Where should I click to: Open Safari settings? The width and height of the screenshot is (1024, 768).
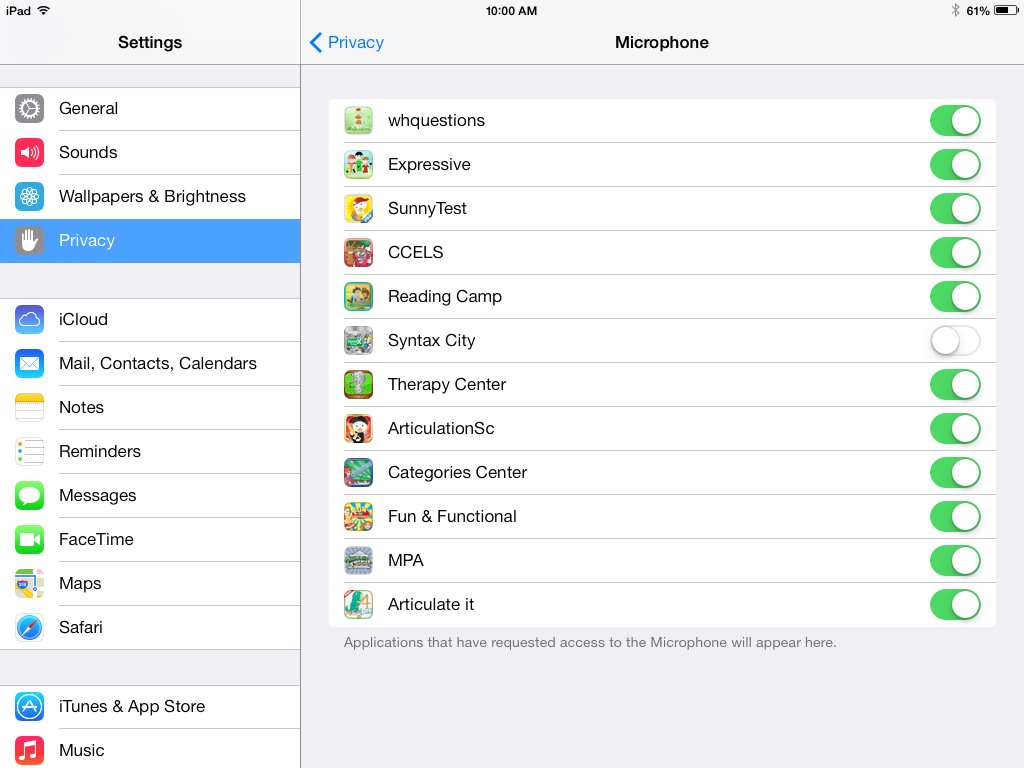click(150, 628)
